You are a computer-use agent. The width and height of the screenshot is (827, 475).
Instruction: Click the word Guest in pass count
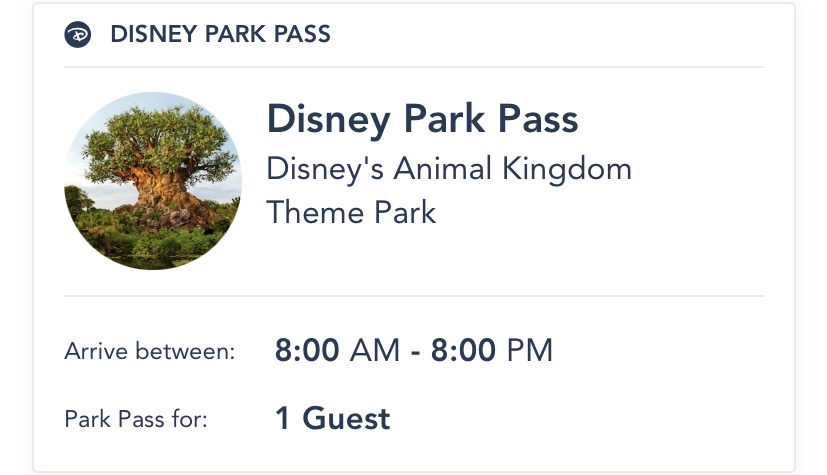[x=346, y=418]
